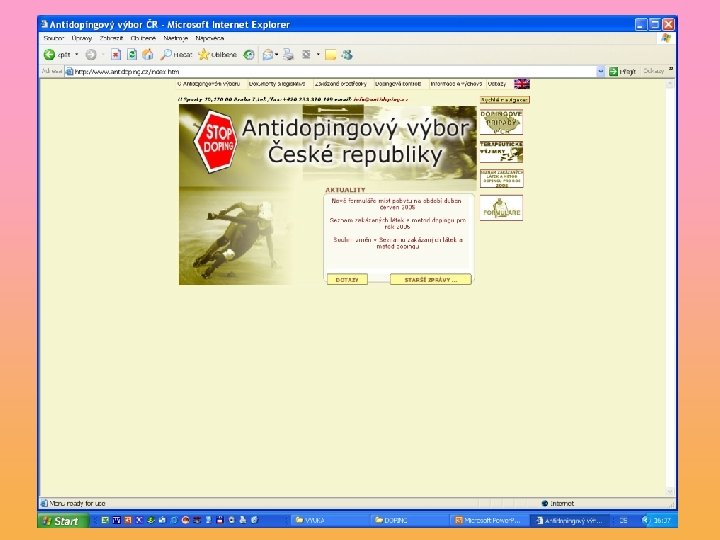Open Favorites with the star icon

click(203, 55)
